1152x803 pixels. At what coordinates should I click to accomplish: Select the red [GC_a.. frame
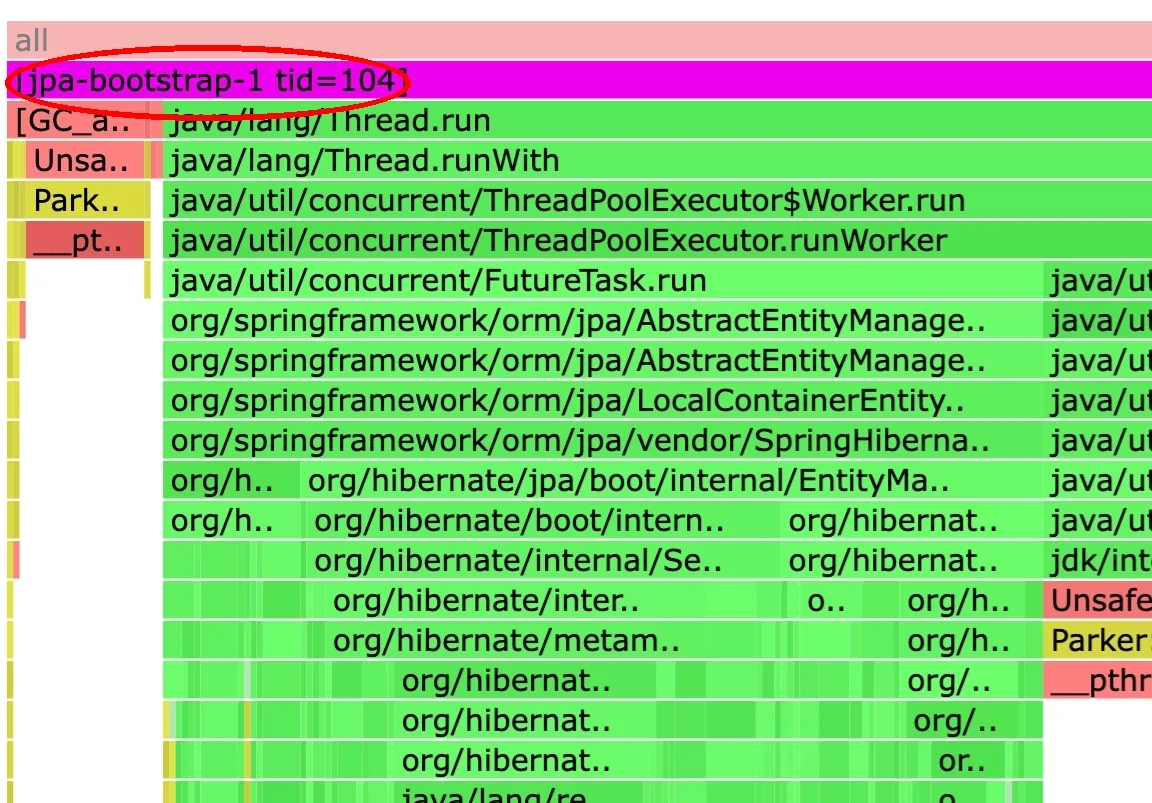pyautogui.click(x=73, y=121)
